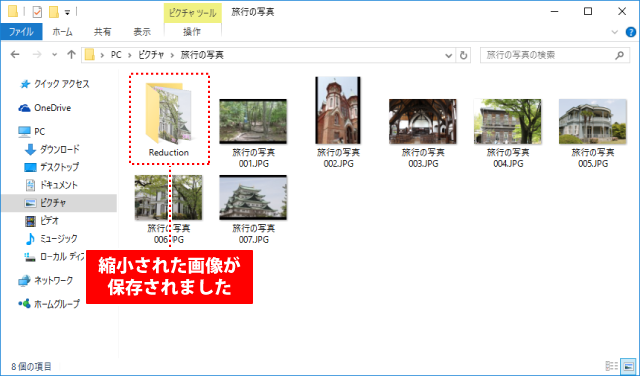Image resolution: width=640 pixels, height=376 pixels.
Task: Select thumbnail 旅行の写真 003.JPG
Action: 423,121
